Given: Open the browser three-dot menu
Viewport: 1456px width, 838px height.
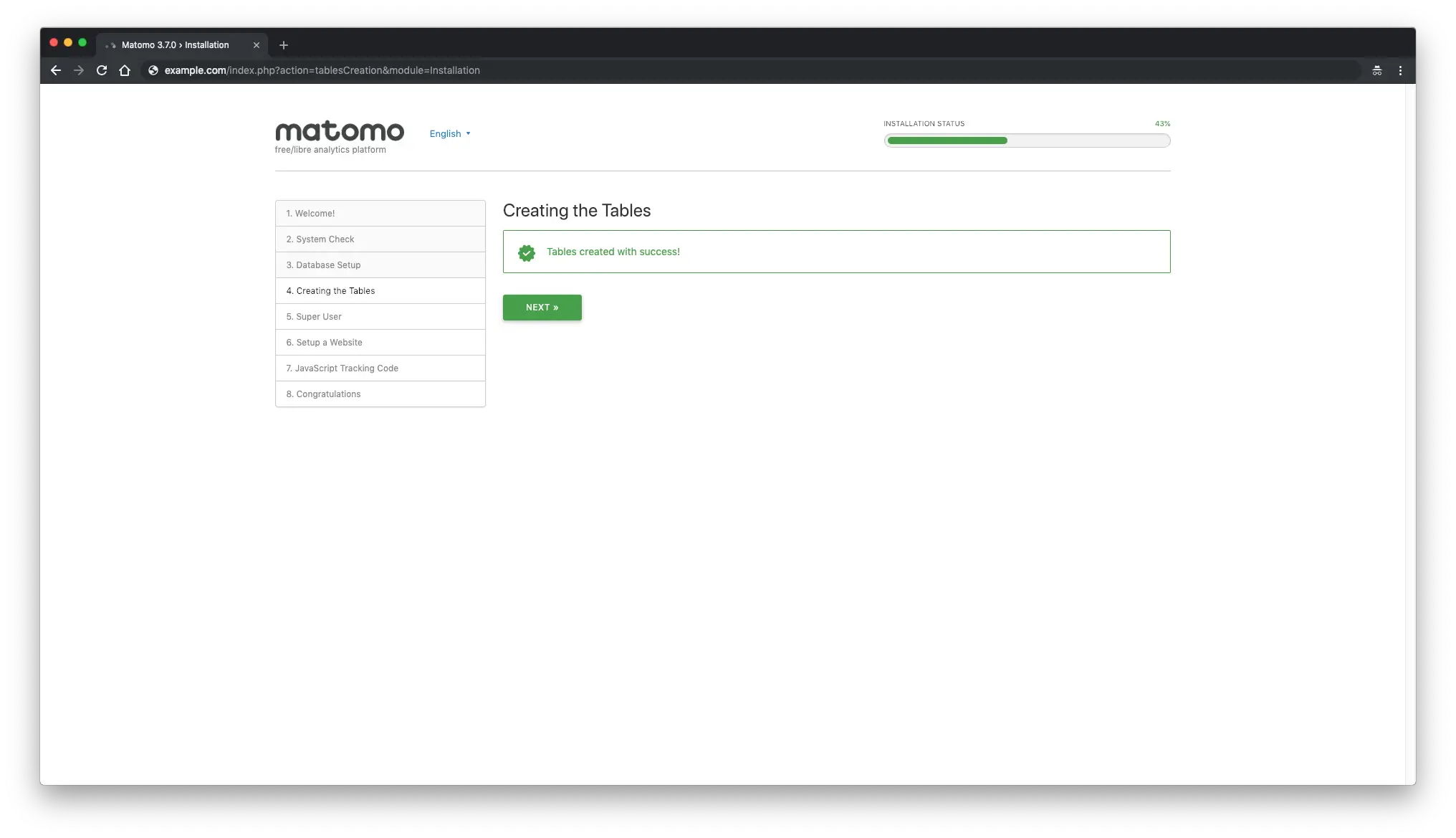Looking at the screenshot, I should tap(1400, 70).
